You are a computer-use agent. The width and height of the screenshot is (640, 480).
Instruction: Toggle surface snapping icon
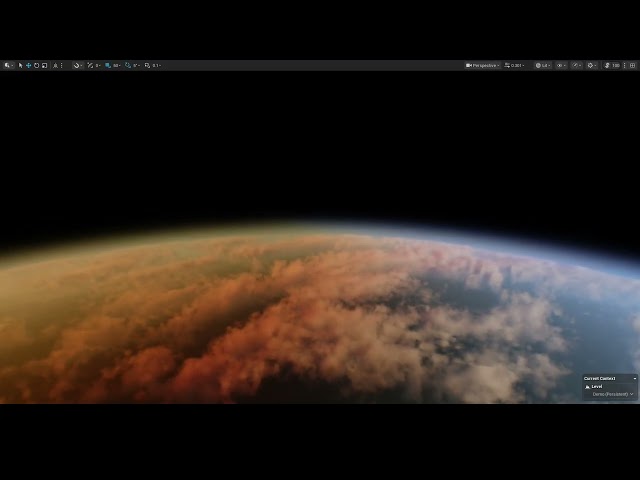click(x=90, y=65)
